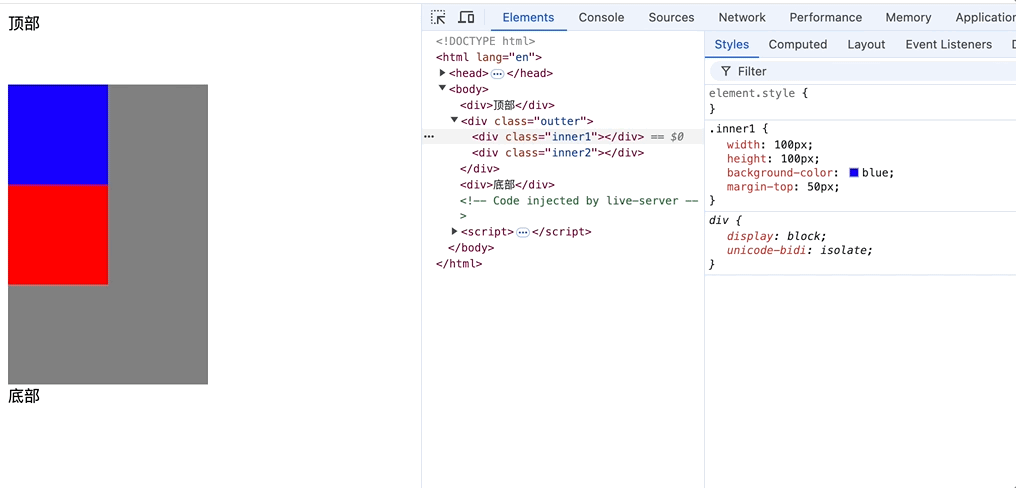The image size is (1016, 488).
Task: Show collapsed head contents via ellipsis
Action: tap(497, 74)
